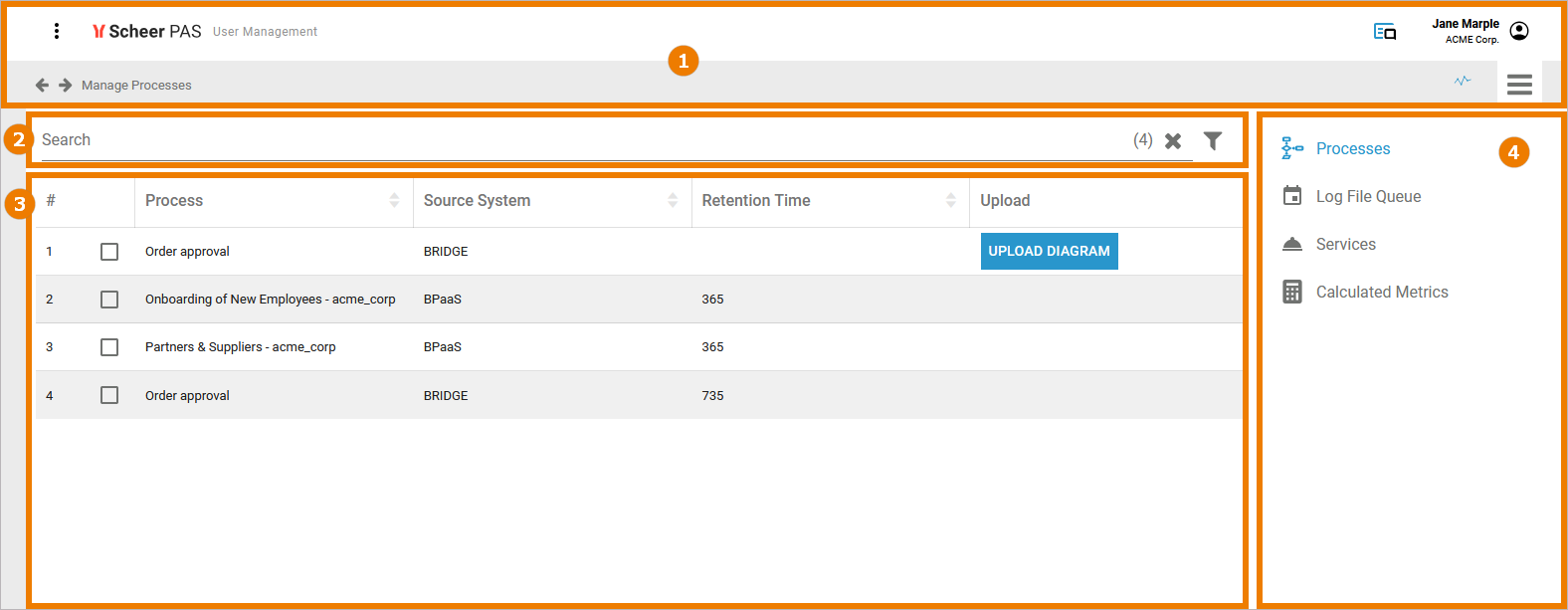The height and width of the screenshot is (610, 1568).
Task: Open the Services sidebar item
Action: tap(1345, 244)
